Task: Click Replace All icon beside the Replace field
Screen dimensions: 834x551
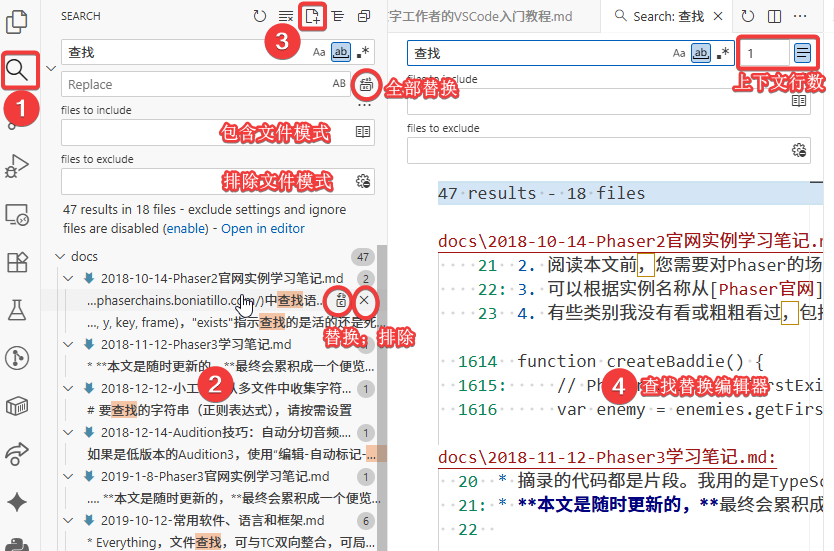Action: click(x=365, y=84)
